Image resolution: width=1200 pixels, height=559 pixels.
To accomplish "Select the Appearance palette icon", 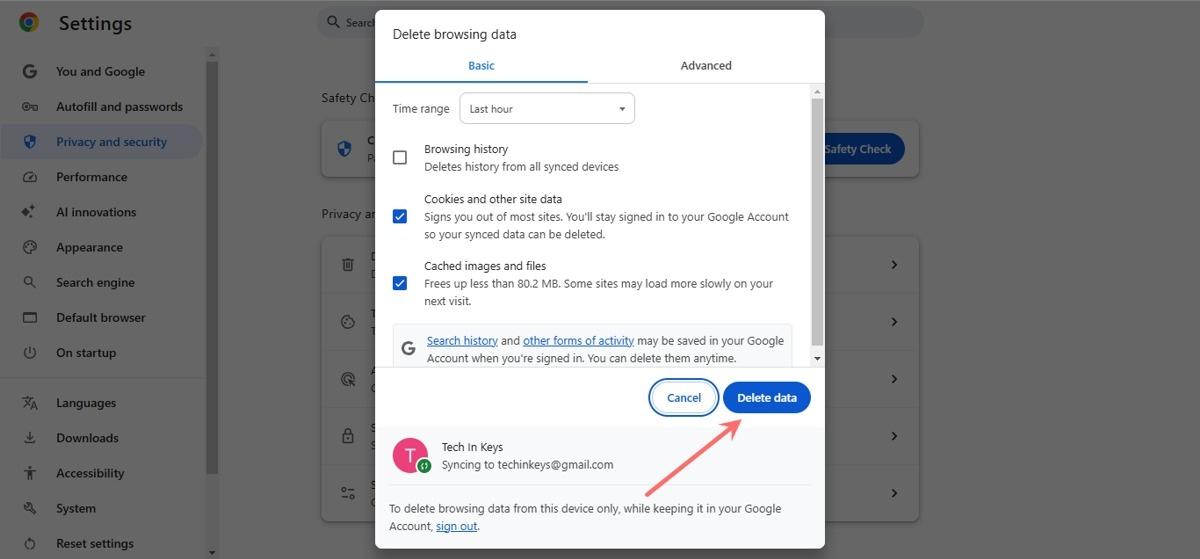I will click(30, 247).
